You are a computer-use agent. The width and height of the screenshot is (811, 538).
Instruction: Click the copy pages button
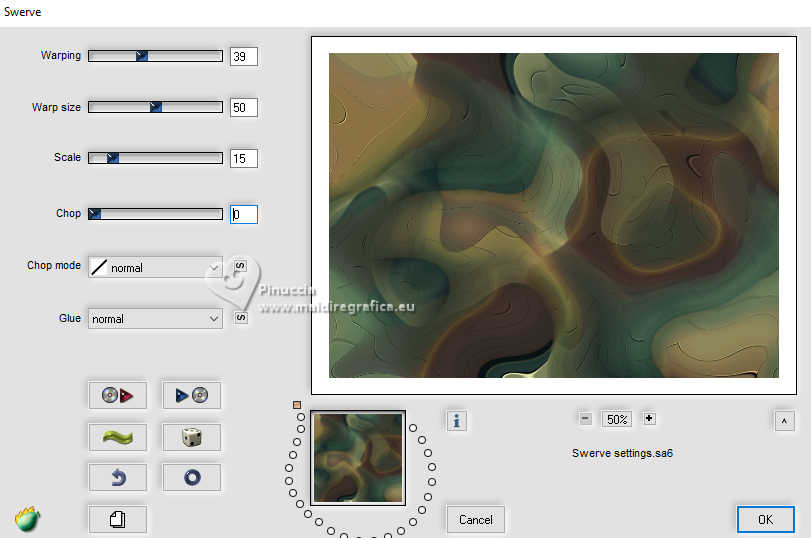[117, 519]
